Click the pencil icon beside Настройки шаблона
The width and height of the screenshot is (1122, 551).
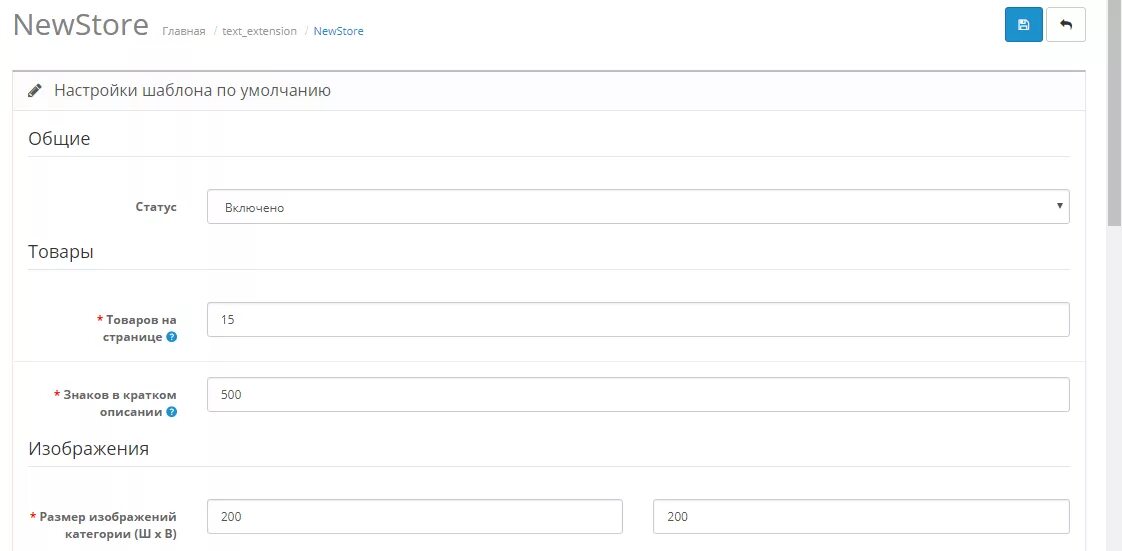pos(34,92)
